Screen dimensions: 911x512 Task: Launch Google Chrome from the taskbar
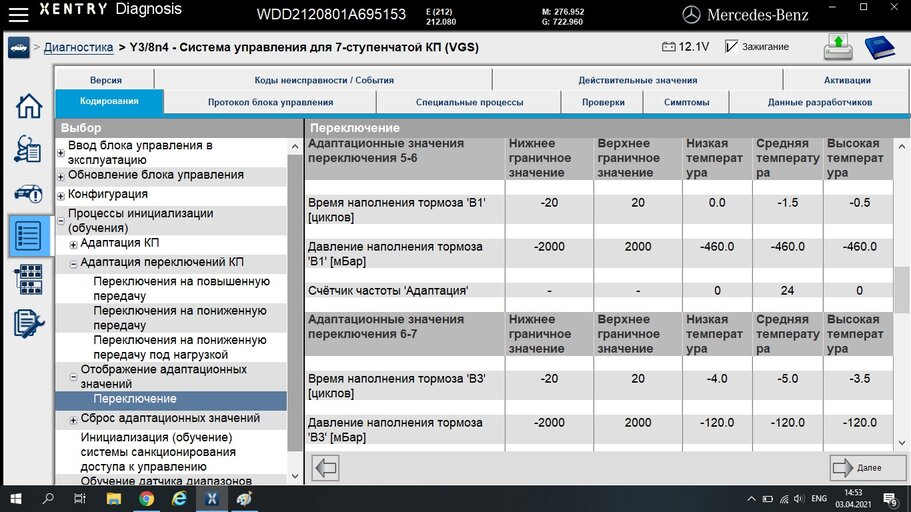click(x=146, y=499)
